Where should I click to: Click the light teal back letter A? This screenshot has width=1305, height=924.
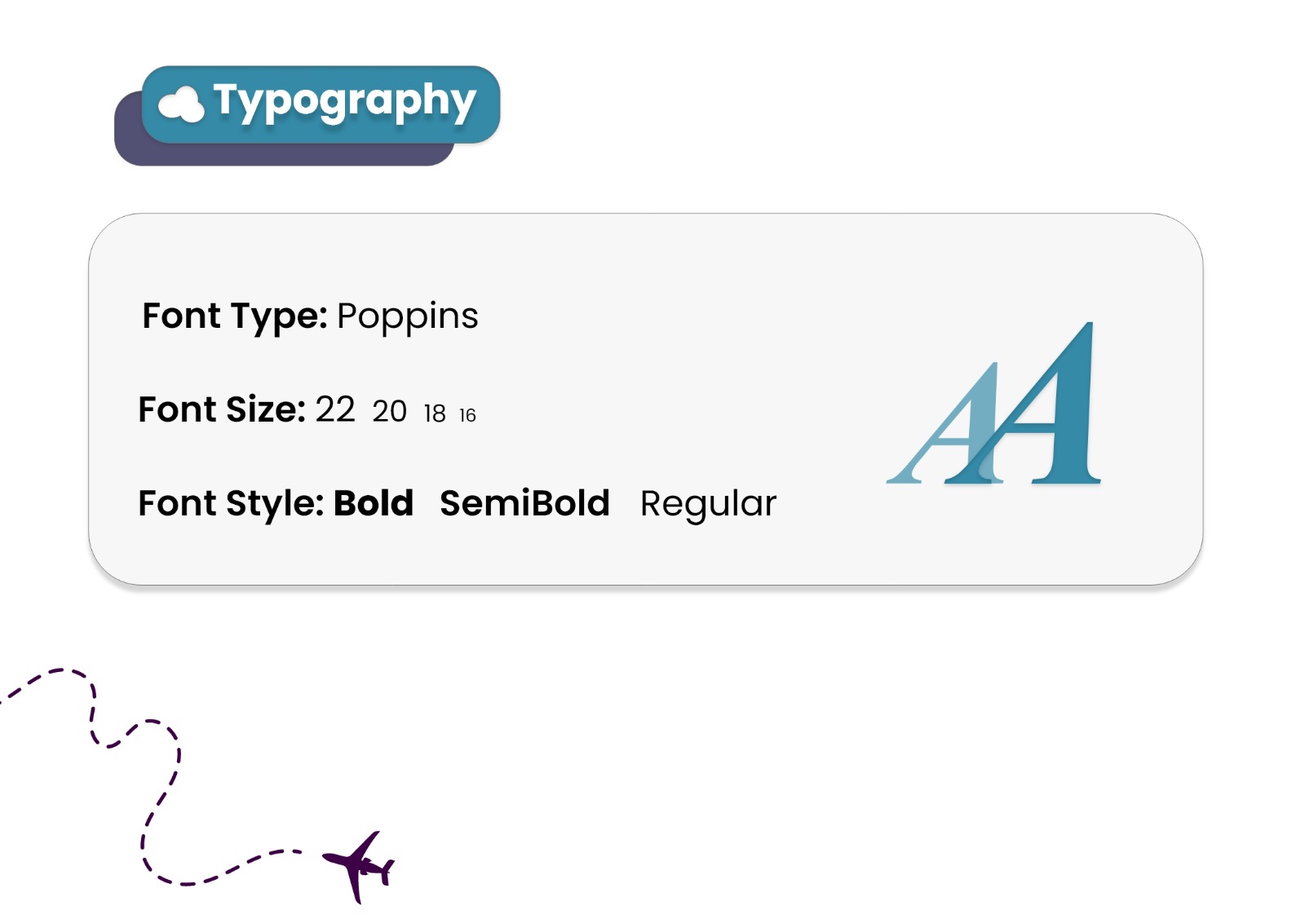(944, 423)
